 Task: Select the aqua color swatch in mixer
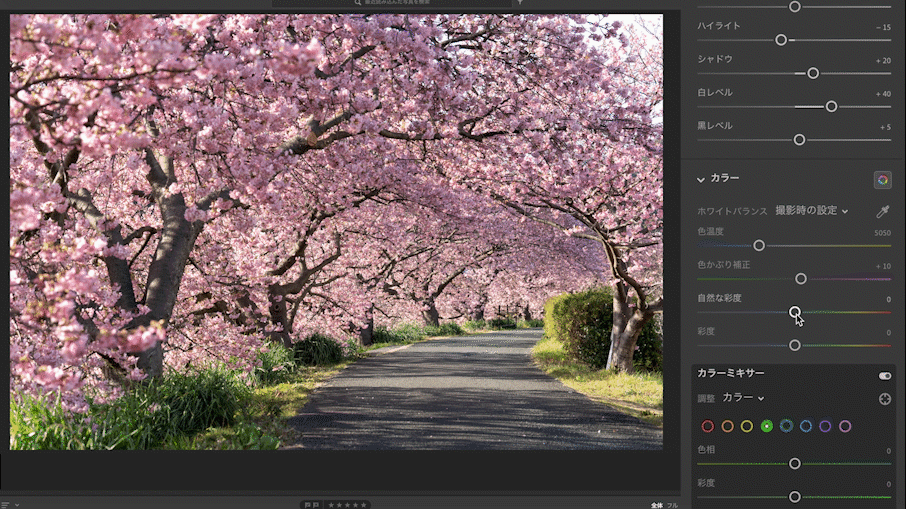point(786,426)
